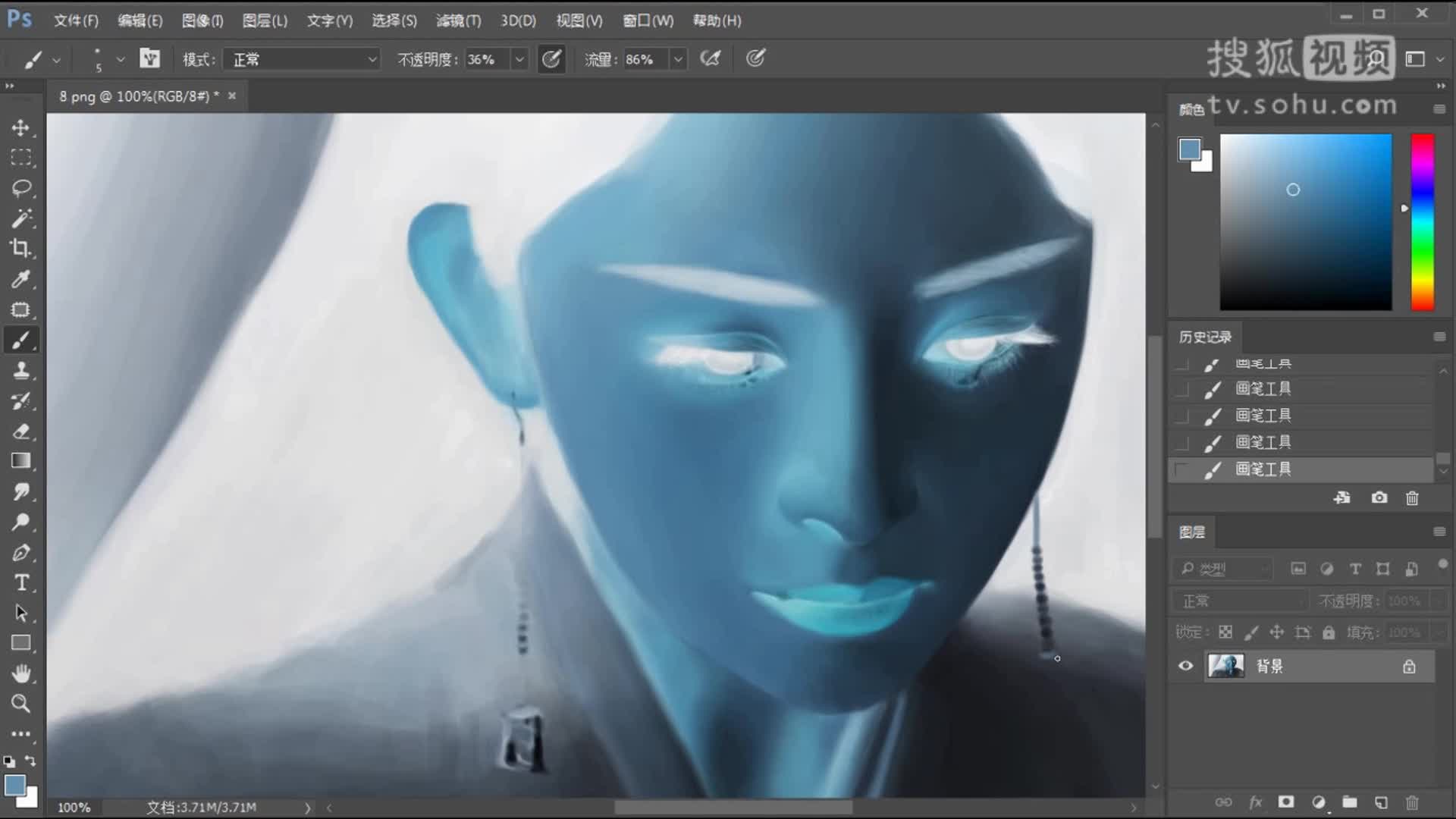Open the Edit Toolbar ellipsis

[21, 734]
